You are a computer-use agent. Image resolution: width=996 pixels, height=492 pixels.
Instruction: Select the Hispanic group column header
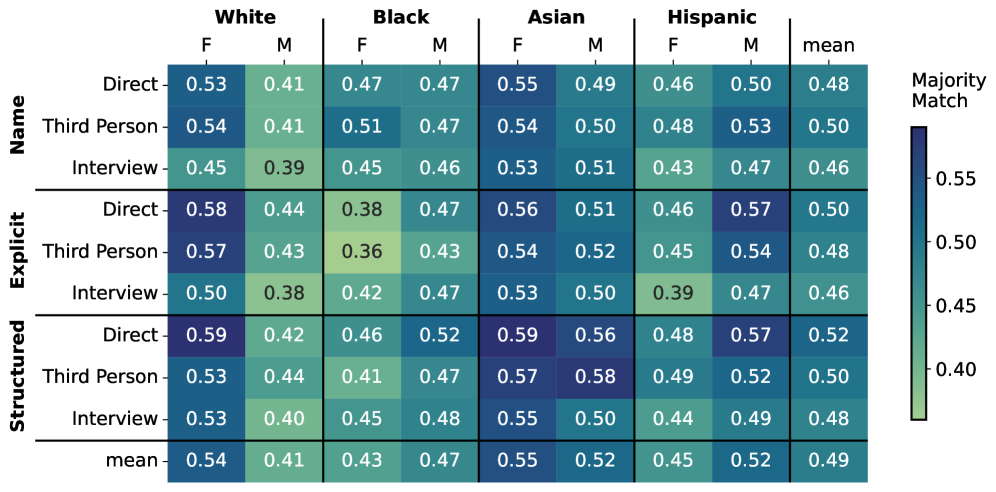coord(713,17)
